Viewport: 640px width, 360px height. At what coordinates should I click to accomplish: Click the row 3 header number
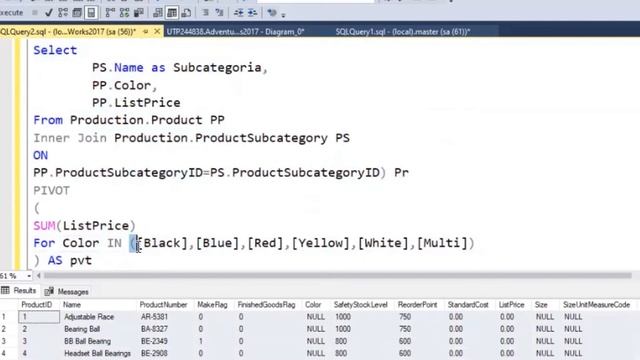tap(4, 341)
